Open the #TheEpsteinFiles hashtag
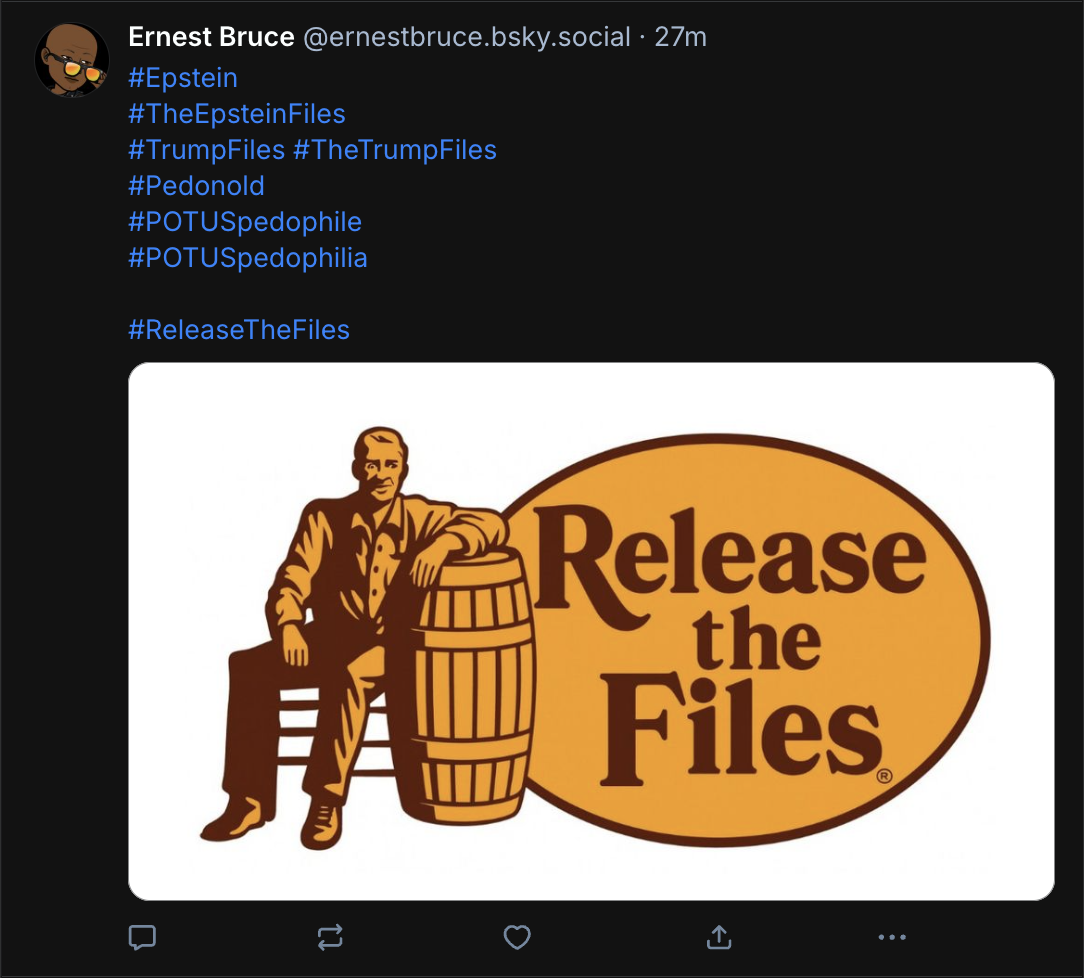Screen dimensions: 1084x978 pos(237,114)
